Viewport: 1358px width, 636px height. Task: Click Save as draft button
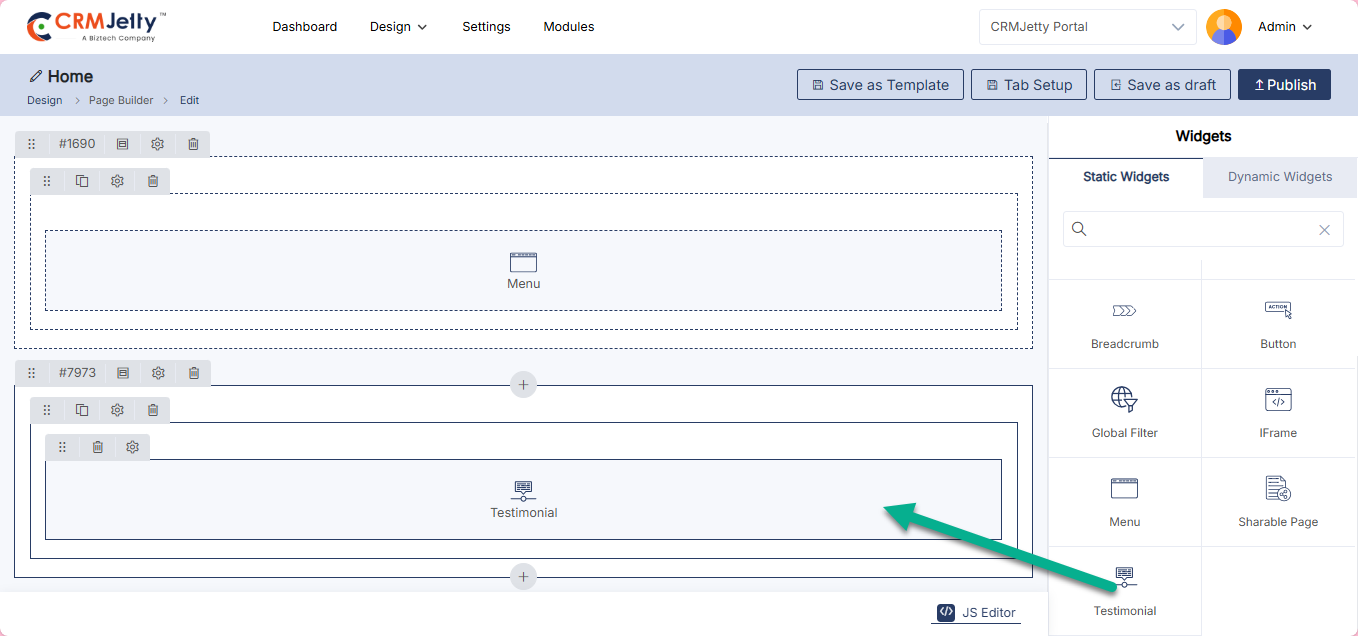point(1162,85)
